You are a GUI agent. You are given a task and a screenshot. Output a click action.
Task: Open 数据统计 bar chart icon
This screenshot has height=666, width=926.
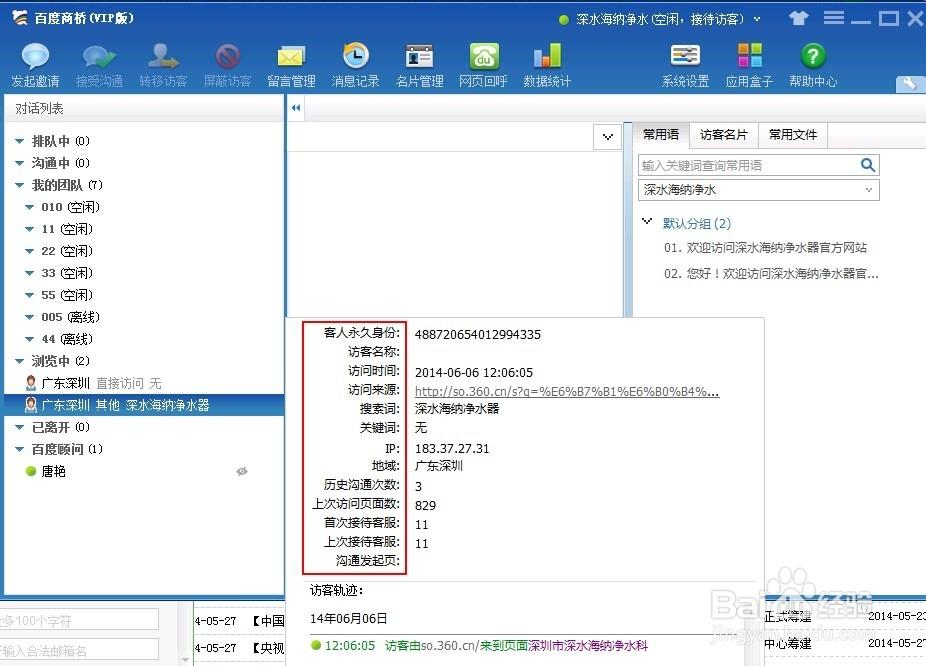coord(547,56)
